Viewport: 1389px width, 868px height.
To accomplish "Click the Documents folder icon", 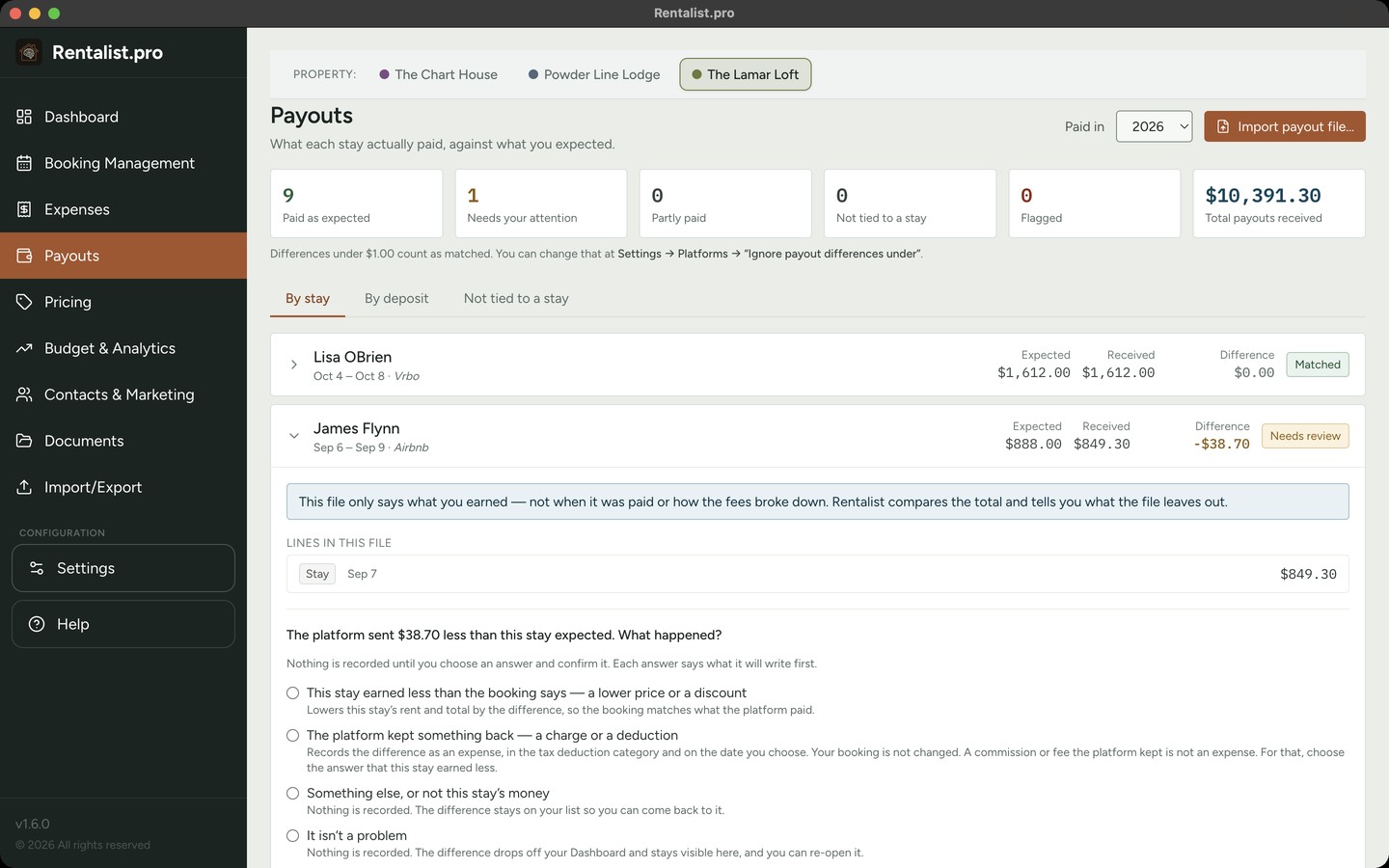I will tap(24, 441).
